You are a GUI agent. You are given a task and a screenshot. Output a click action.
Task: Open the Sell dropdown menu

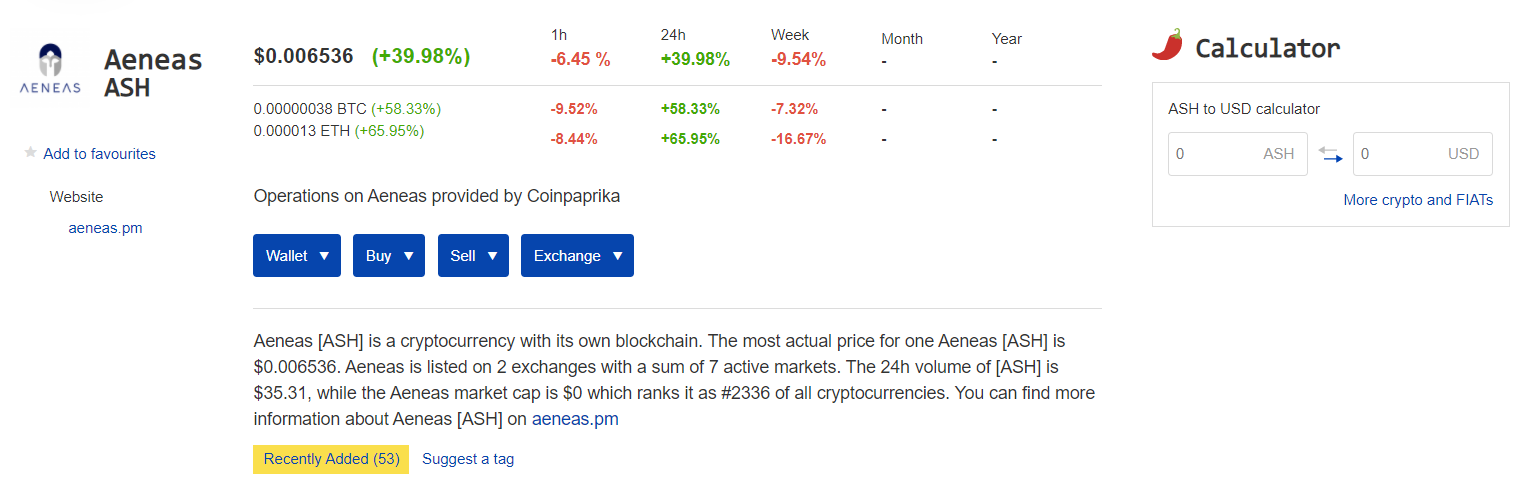(x=473, y=255)
